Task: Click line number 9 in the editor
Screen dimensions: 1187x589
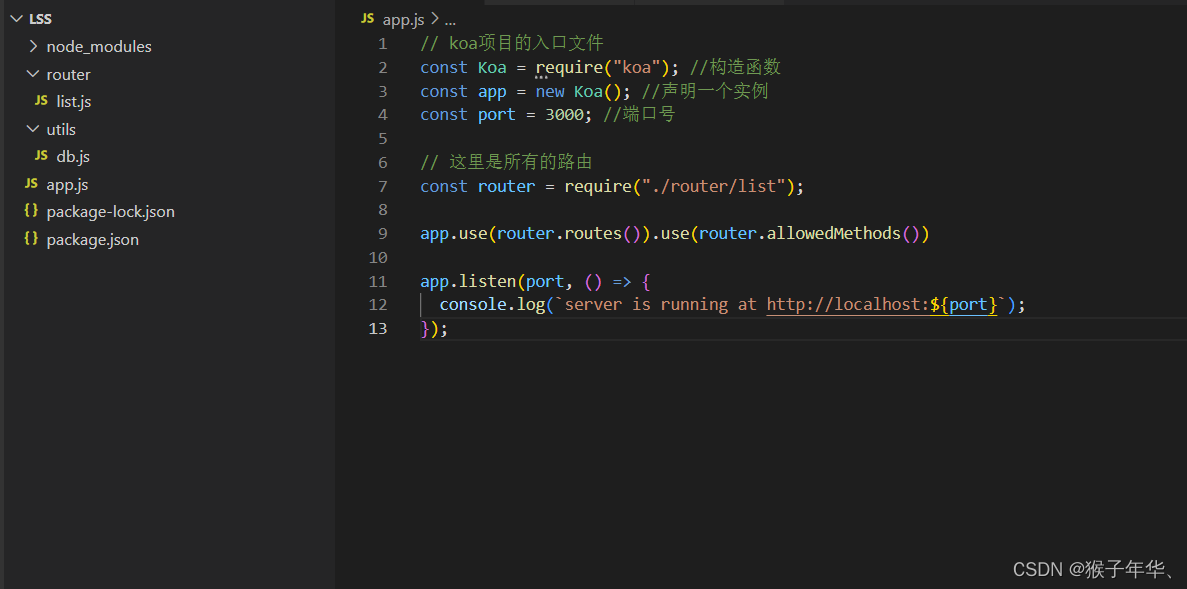Action: point(382,233)
